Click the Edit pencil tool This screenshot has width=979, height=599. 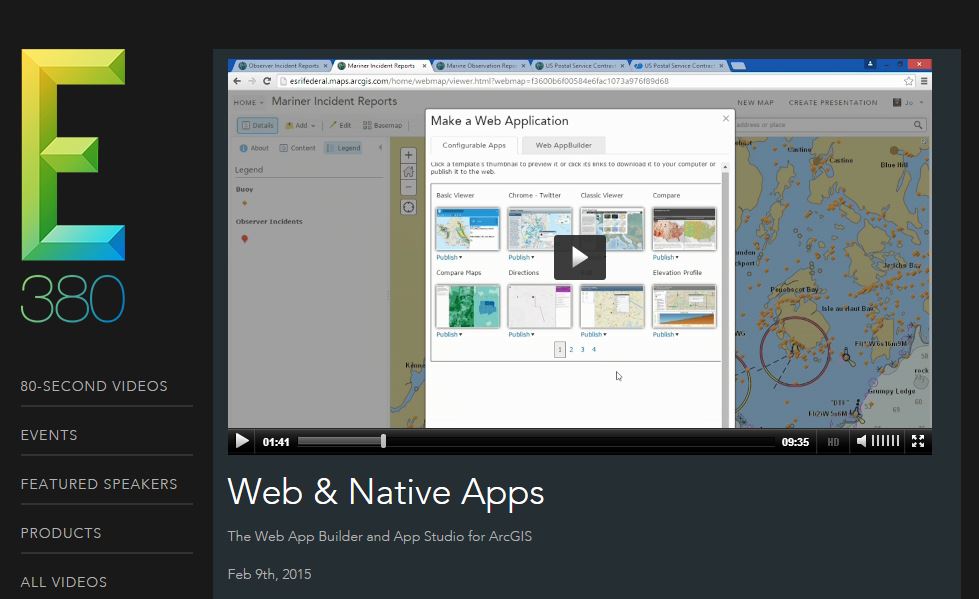pyautogui.click(x=340, y=125)
